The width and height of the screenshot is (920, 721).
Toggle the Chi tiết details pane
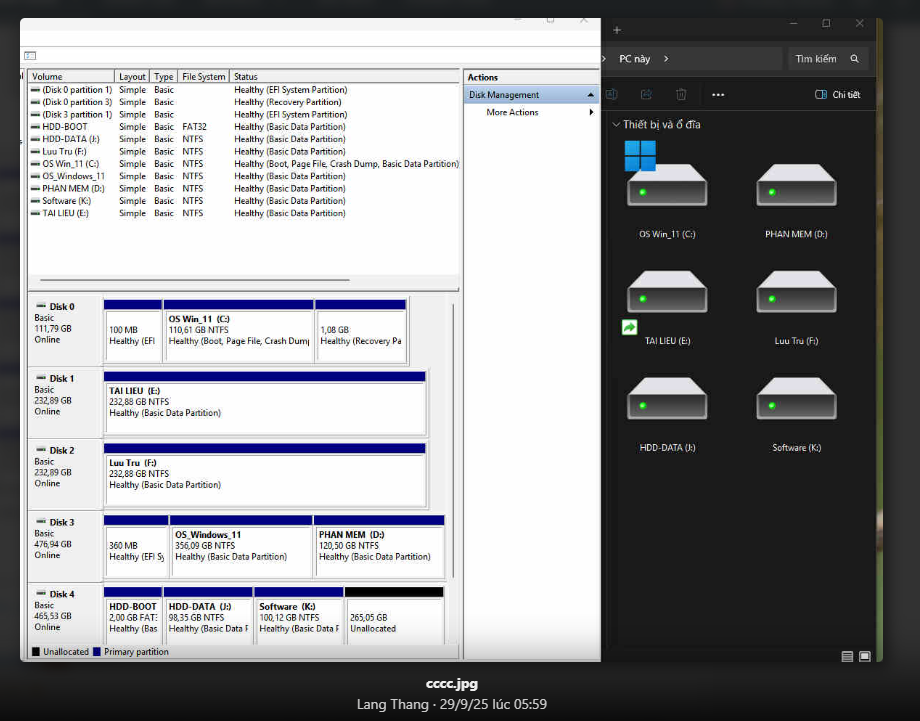tap(837, 94)
